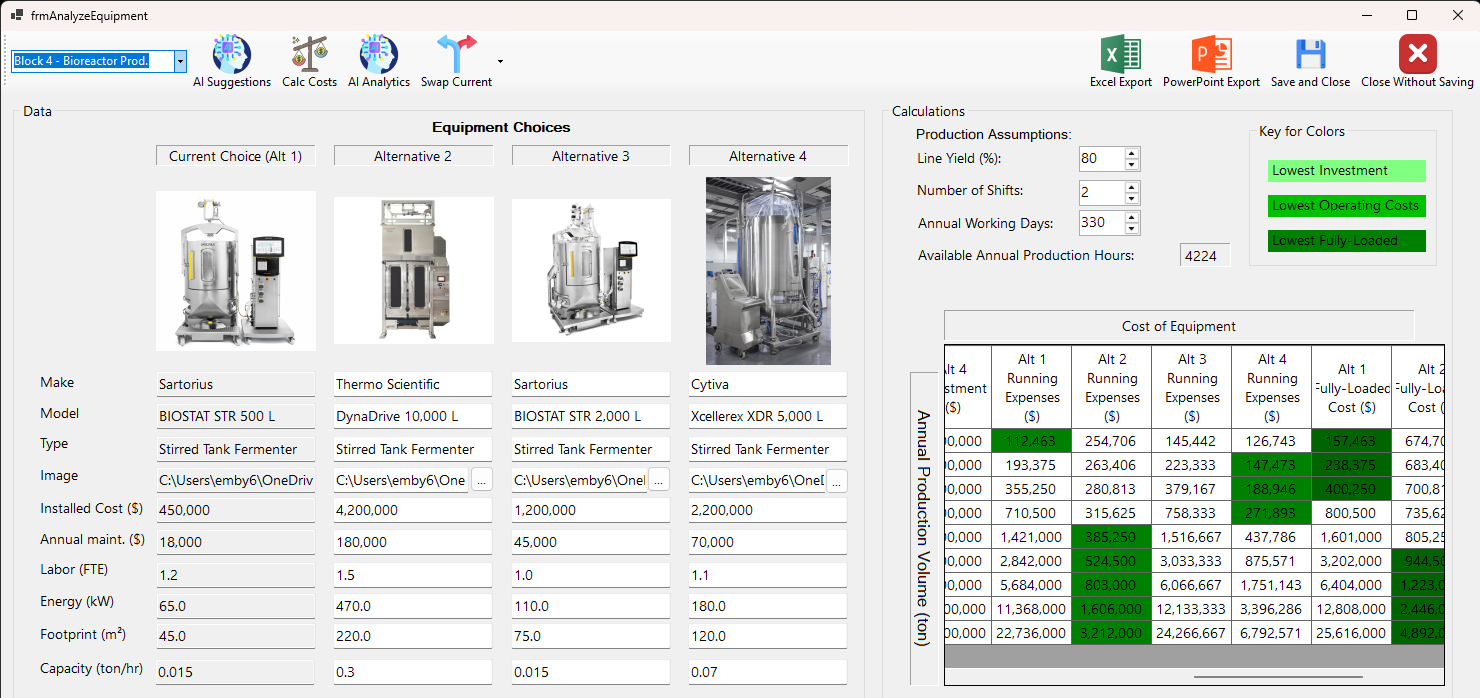Click Alt 1 Fully-Loaded Cost column header

[x=1352, y=387]
